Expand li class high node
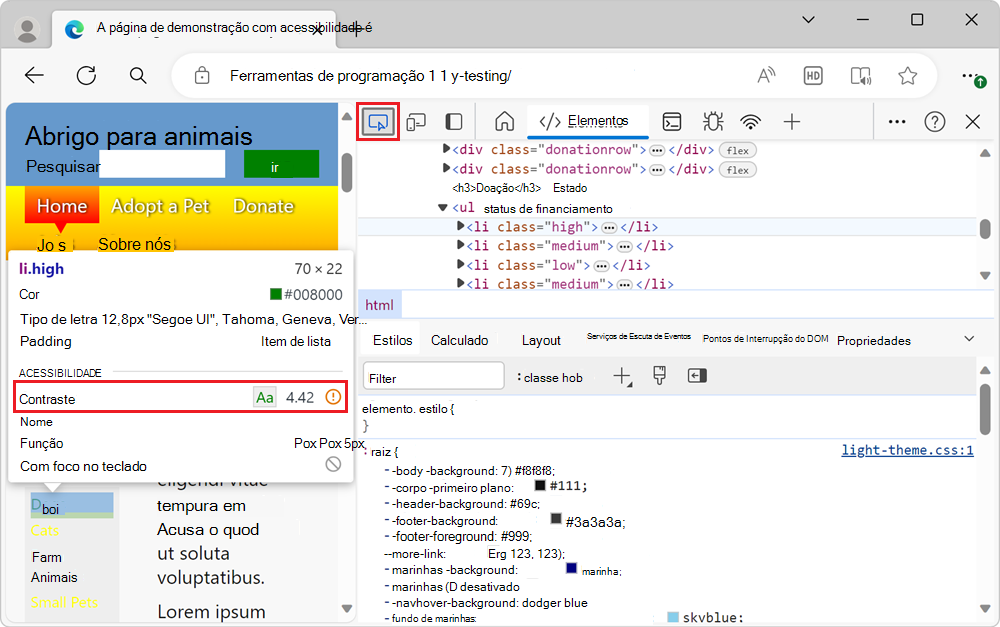 460,226
